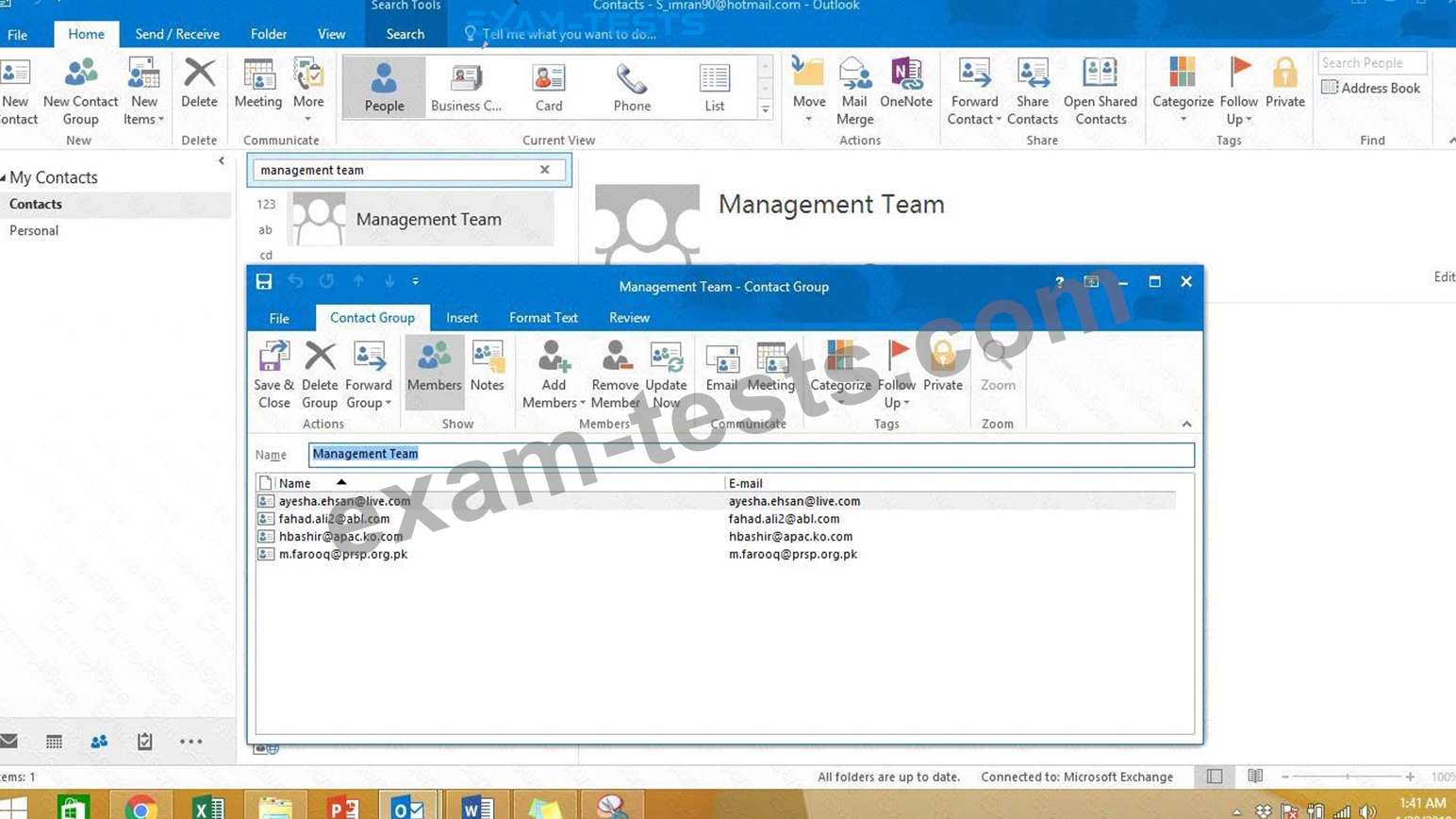The height and width of the screenshot is (819, 1456).
Task: Switch to Tasks in navigation bar
Action: point(144,742)
